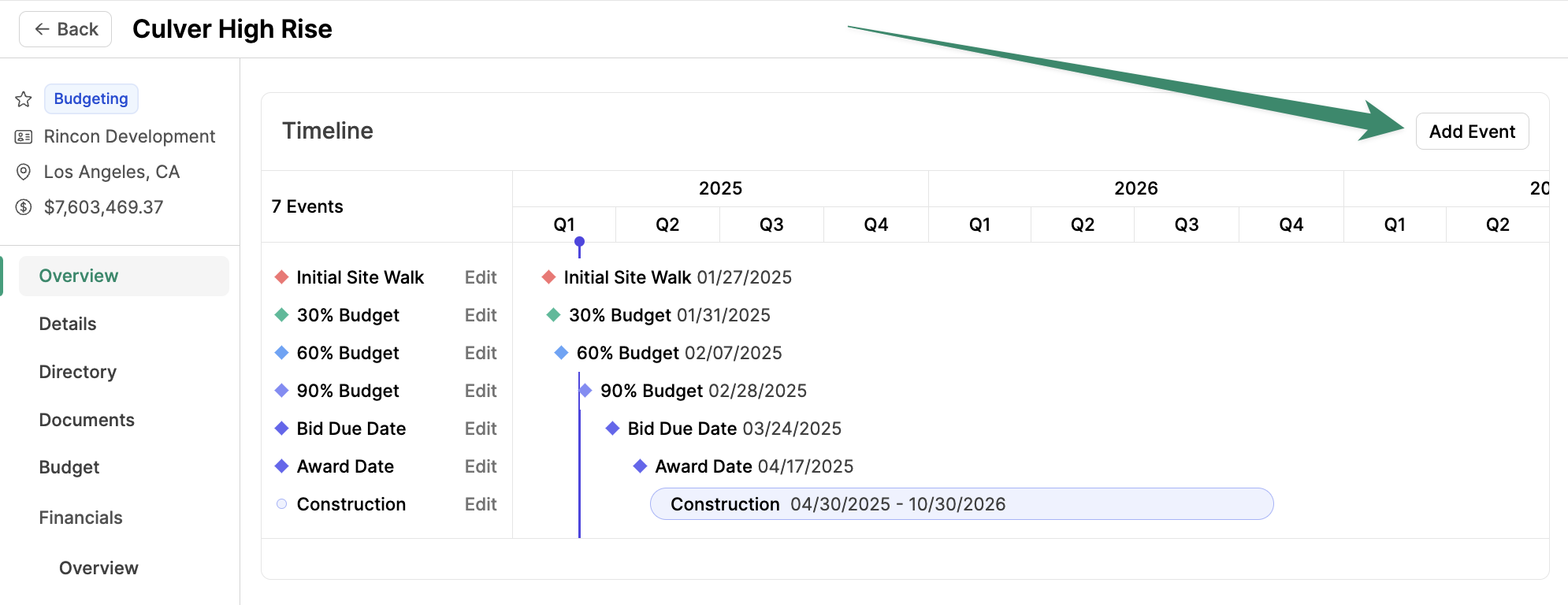The width and height of the screenshot is (1568, 605).
Task: Click the 7 Events label
Action: [x=307, y=206]
